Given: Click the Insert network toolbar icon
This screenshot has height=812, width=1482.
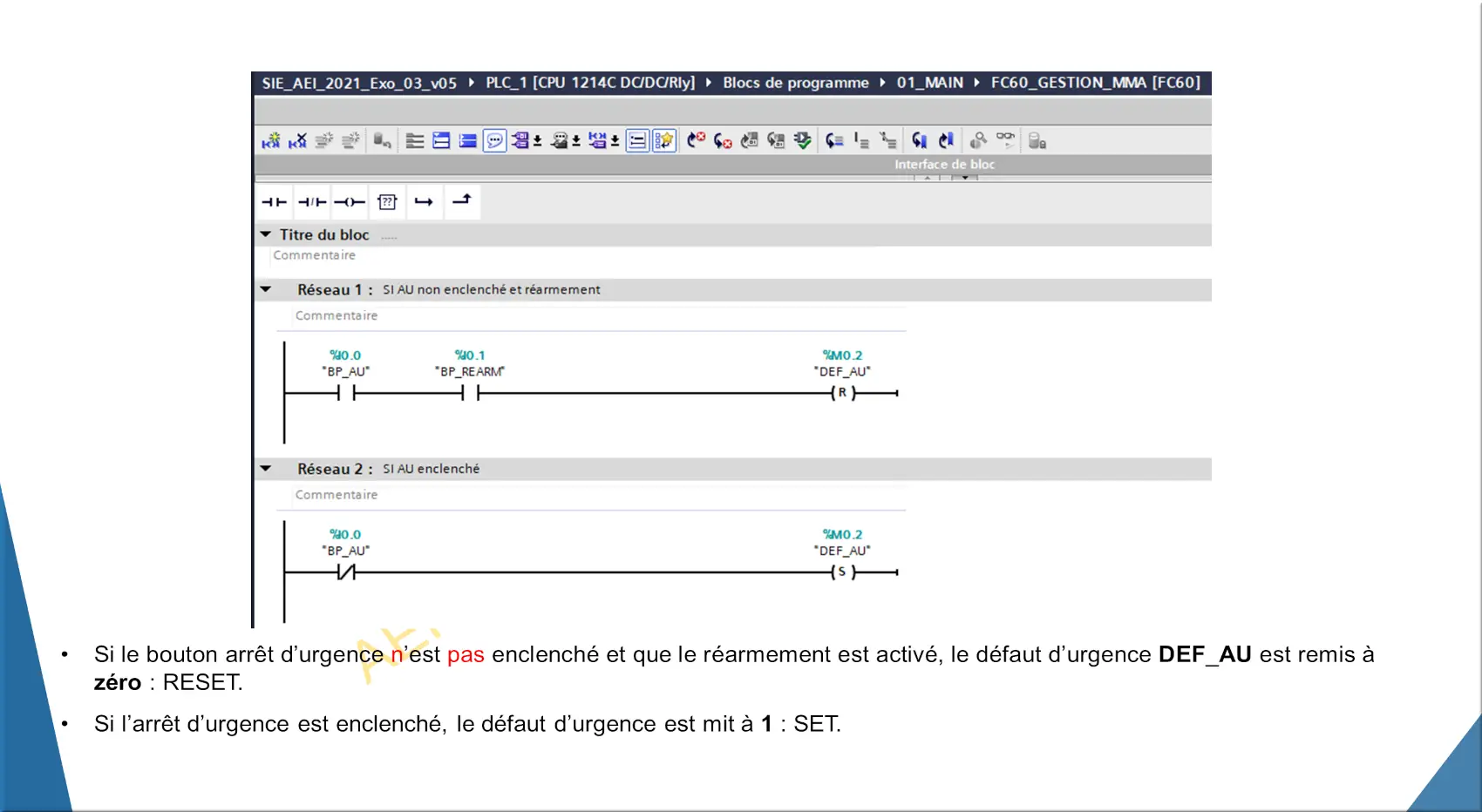Looking at the screenshot, I should (271, 140).
